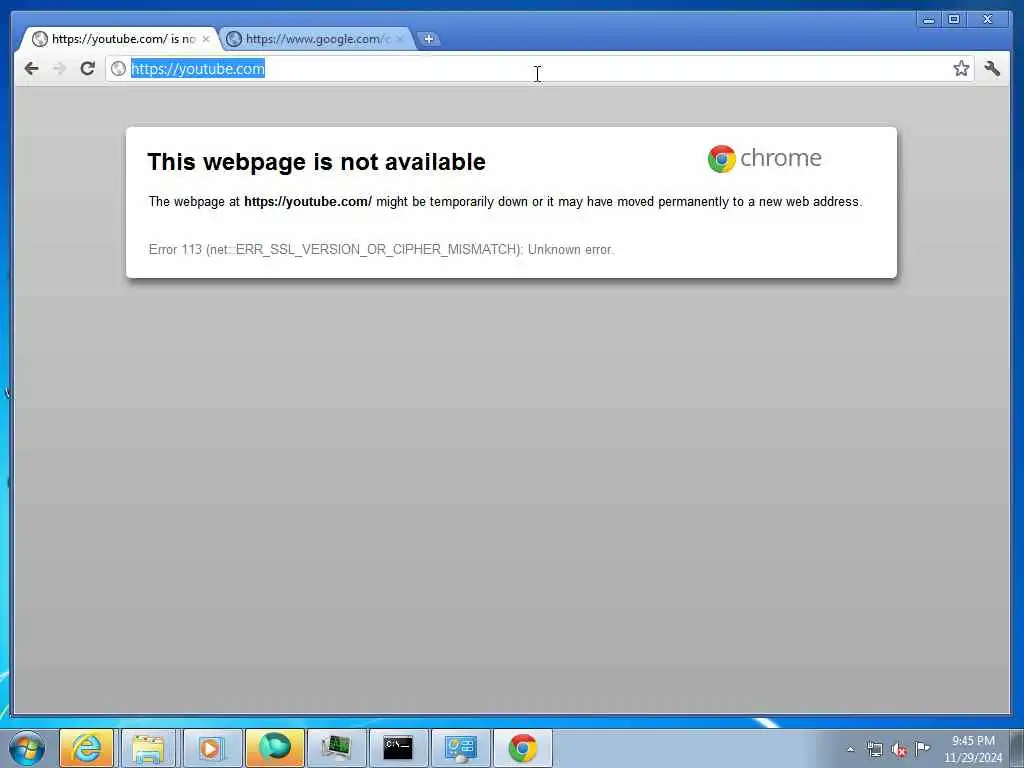Reload the current page
This screenshot has height=768, width=1024.
[x=88, y=69]
